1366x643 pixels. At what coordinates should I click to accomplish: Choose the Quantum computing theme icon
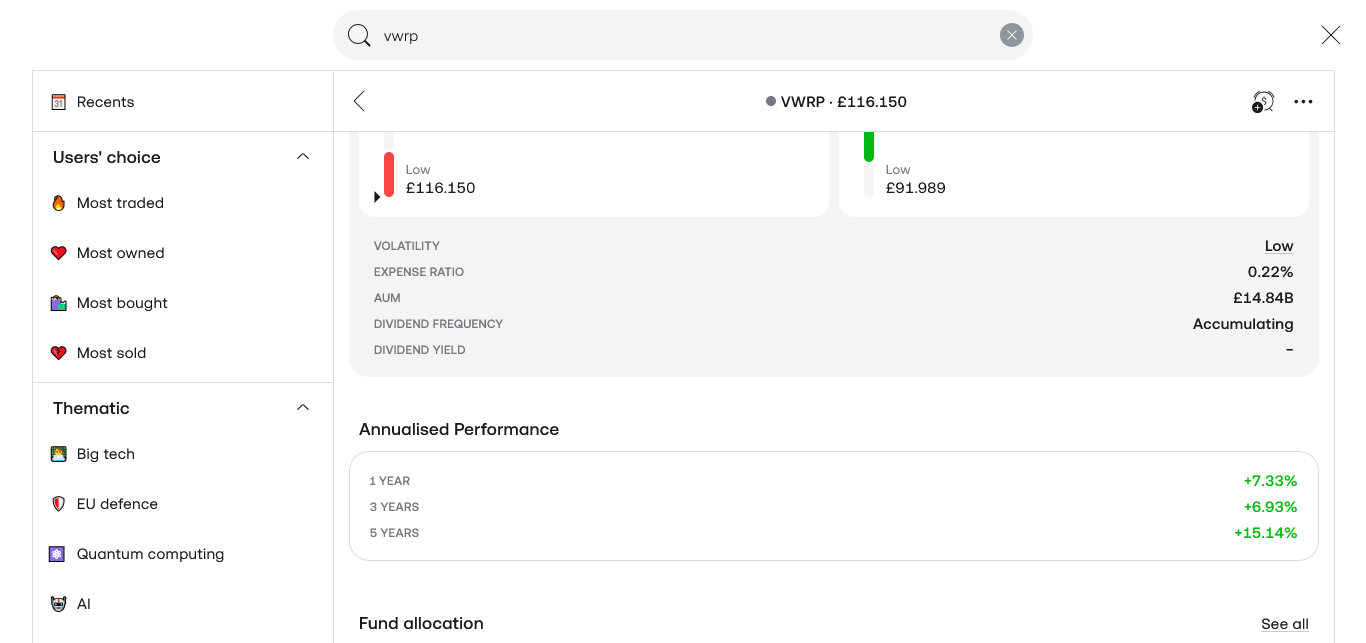[58, 554]
